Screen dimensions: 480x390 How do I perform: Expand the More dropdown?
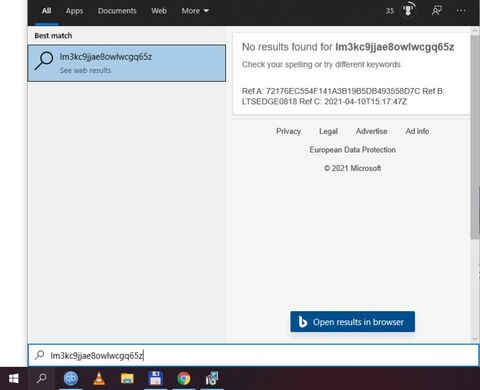(x=195, y=11)
